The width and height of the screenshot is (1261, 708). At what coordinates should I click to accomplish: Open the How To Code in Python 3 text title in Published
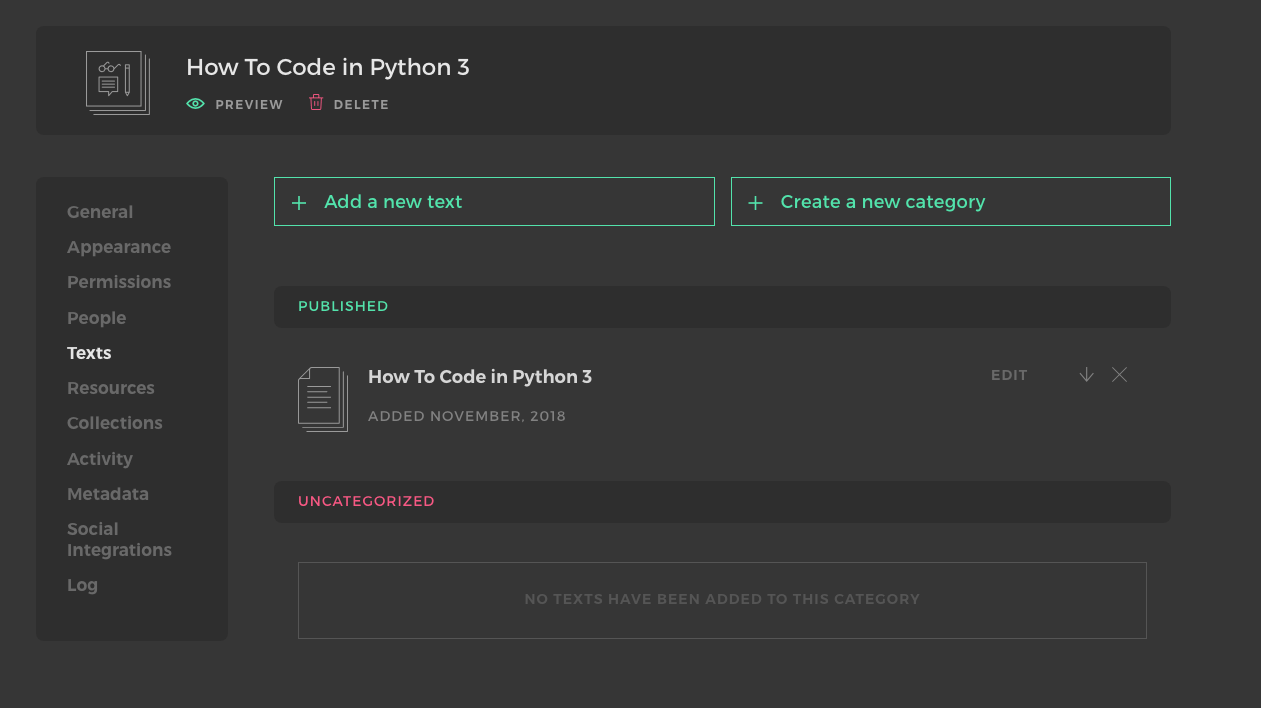coord(480,377)
